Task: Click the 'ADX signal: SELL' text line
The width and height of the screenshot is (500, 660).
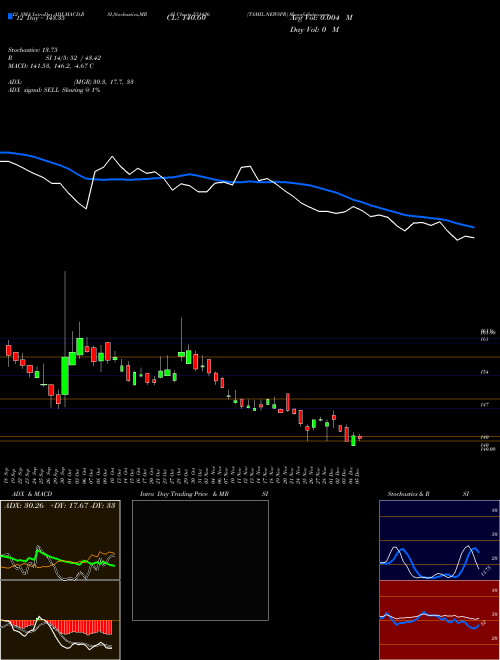Action: [54, 90]
